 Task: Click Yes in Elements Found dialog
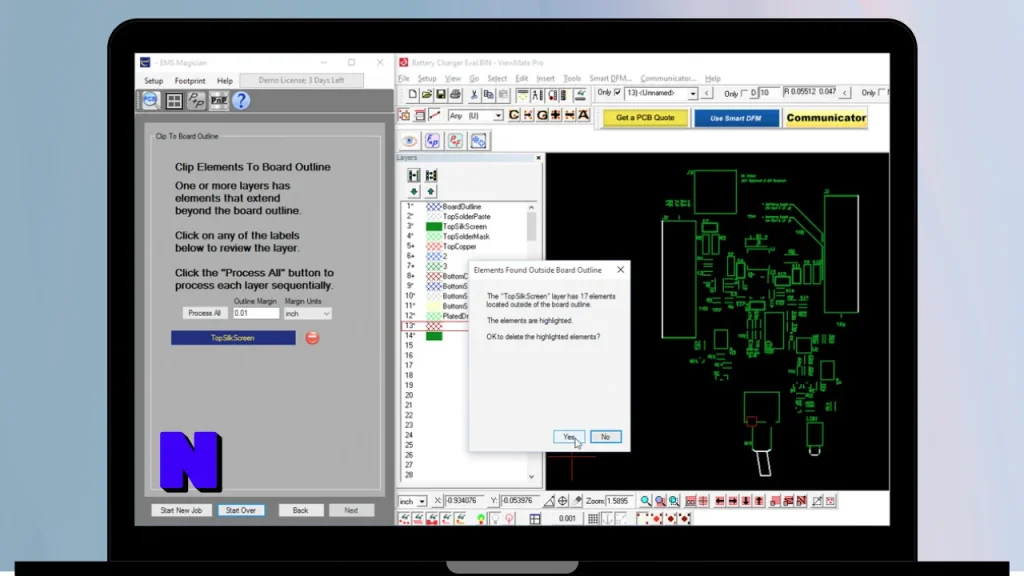pyautogui.click(x=569, y=437)
